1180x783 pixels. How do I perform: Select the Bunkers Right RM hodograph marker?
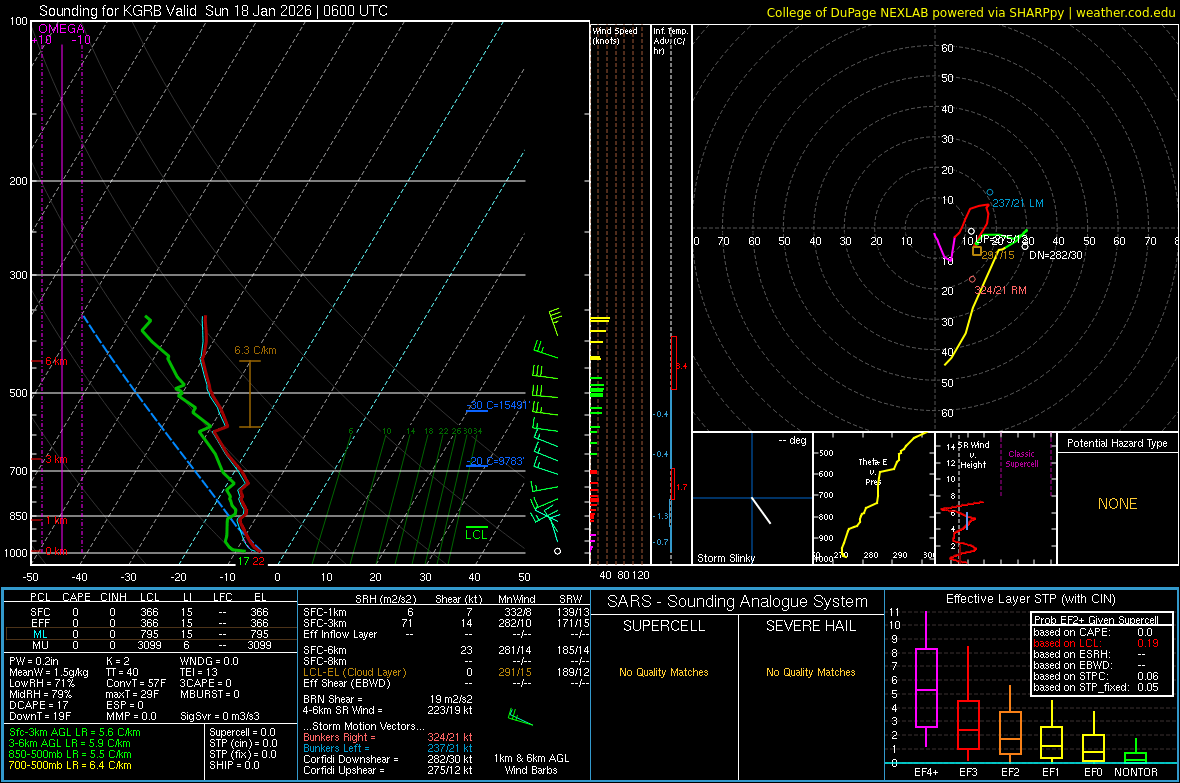tap(972, 279)
